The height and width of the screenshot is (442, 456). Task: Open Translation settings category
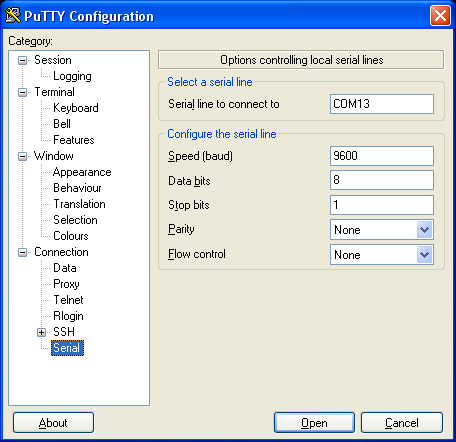pyautogui.click(x=80, y=204)
